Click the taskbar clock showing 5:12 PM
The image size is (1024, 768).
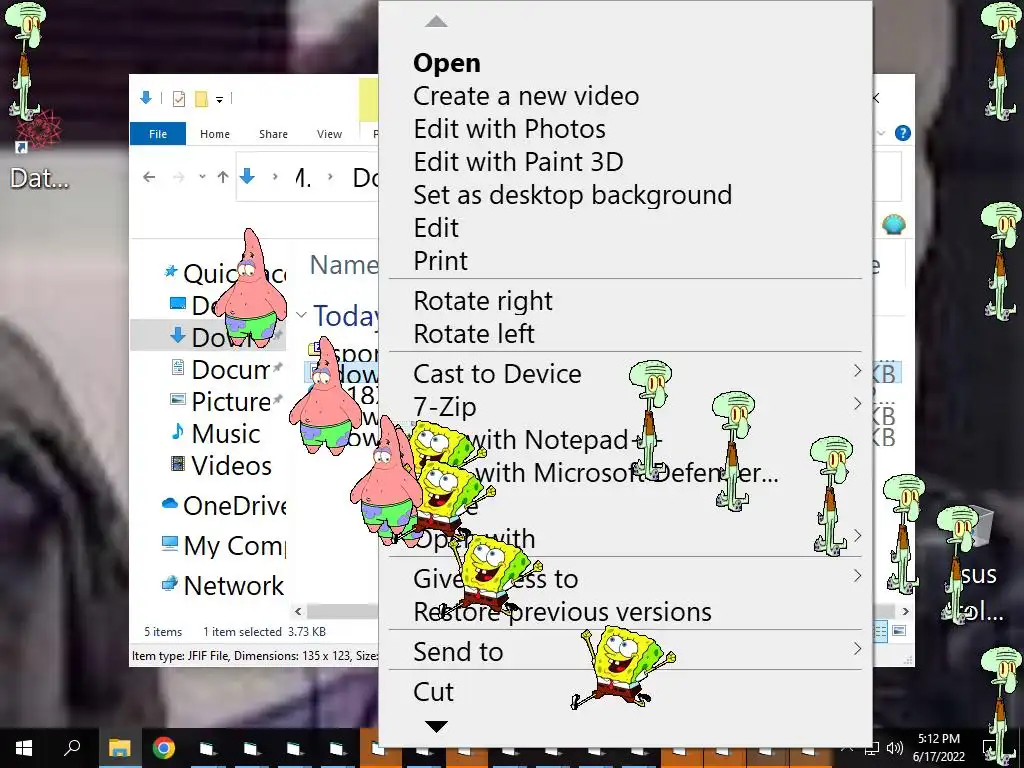coord(938,748)
